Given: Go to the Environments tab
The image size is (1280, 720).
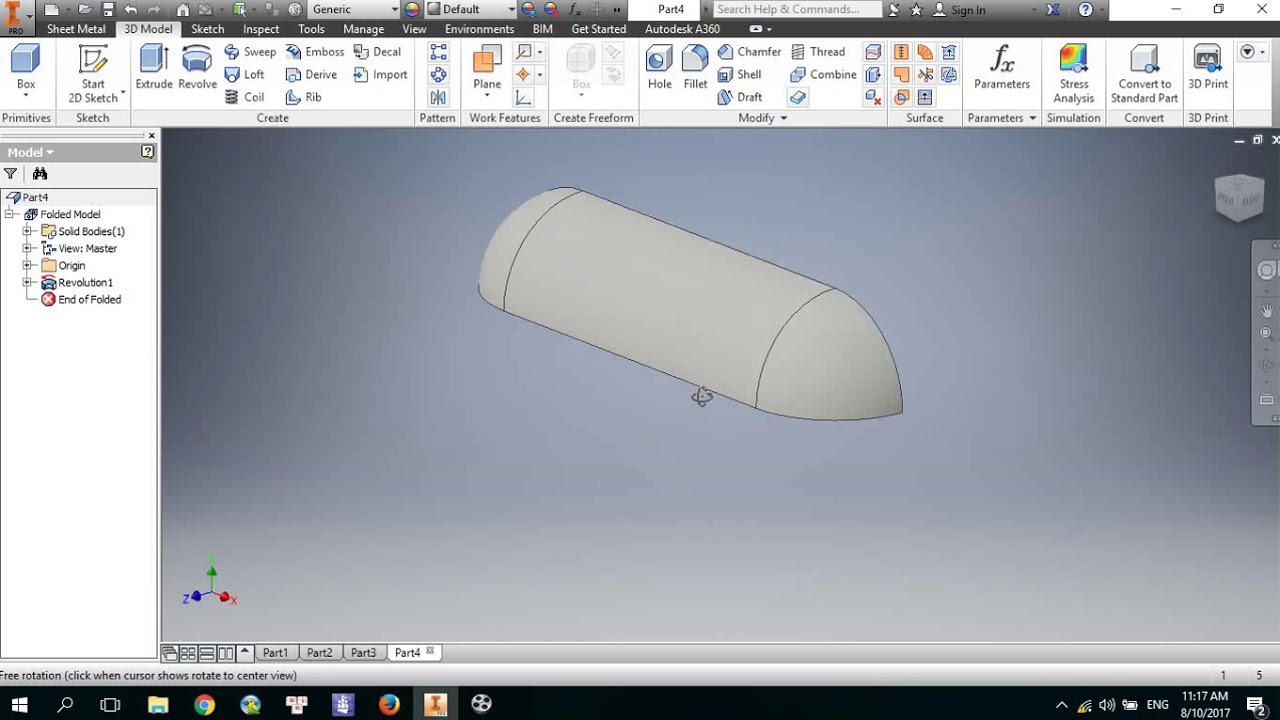Looking at the screenshot, I should [480, 29].
